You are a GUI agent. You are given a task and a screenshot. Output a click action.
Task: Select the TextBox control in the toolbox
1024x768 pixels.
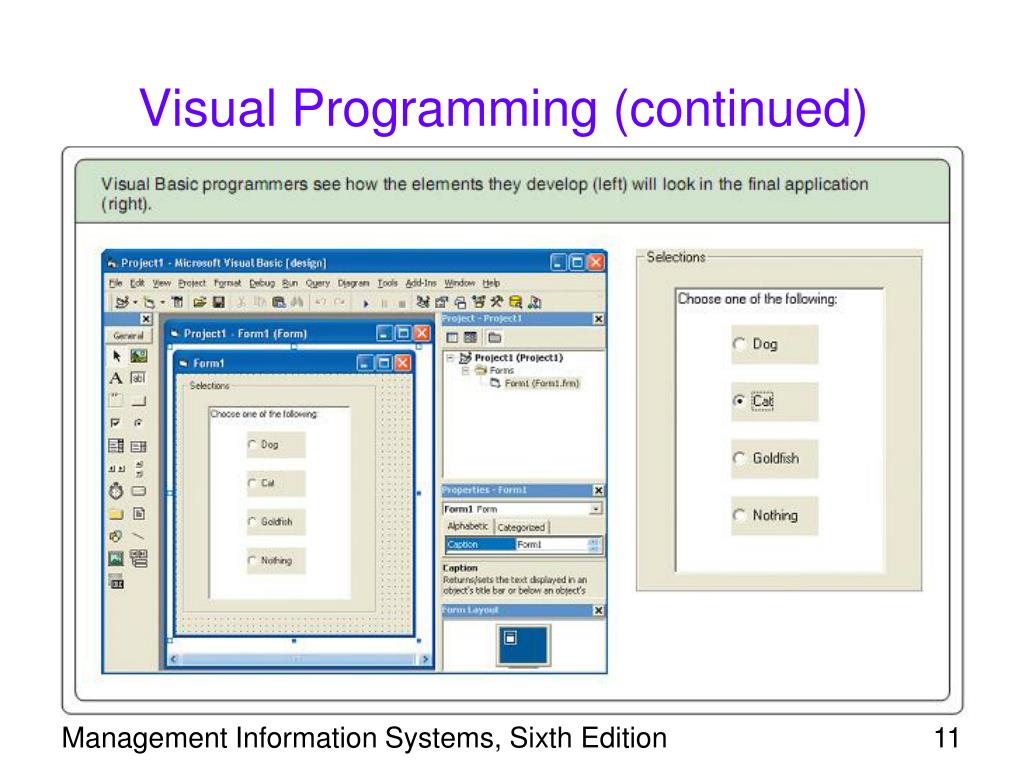(138, 378)
